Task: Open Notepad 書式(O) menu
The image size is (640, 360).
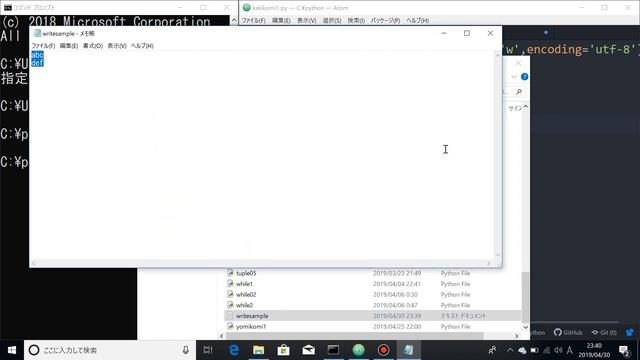Action: (93, 46)
